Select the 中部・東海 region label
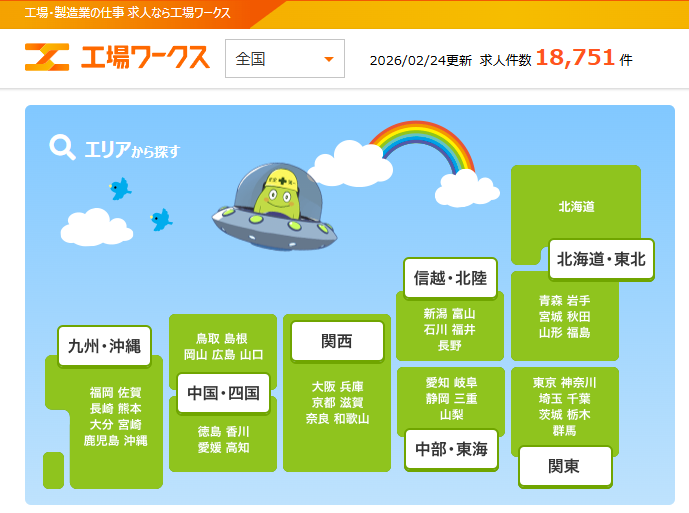 (x=450, y=450)
